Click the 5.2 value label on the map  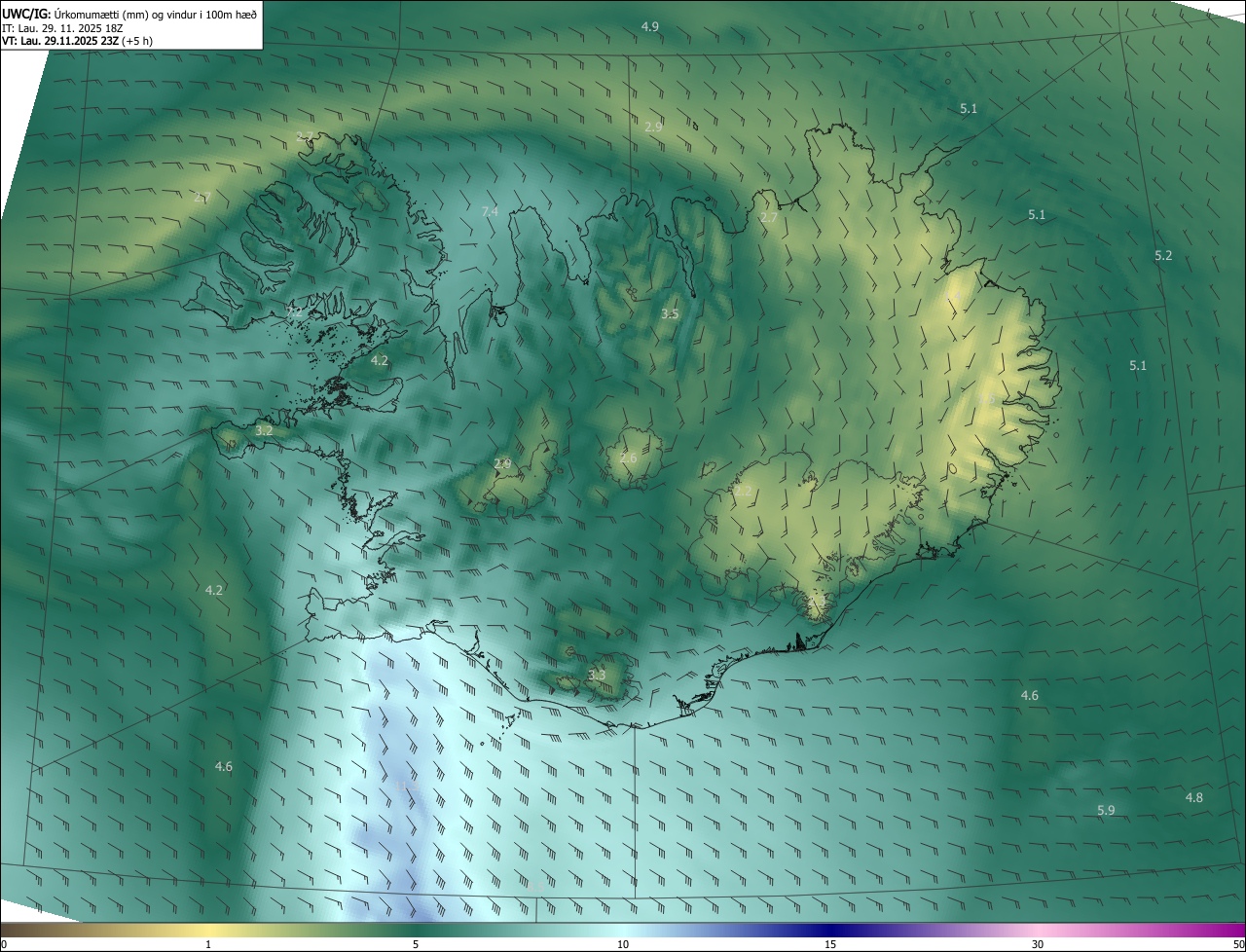1163,255
